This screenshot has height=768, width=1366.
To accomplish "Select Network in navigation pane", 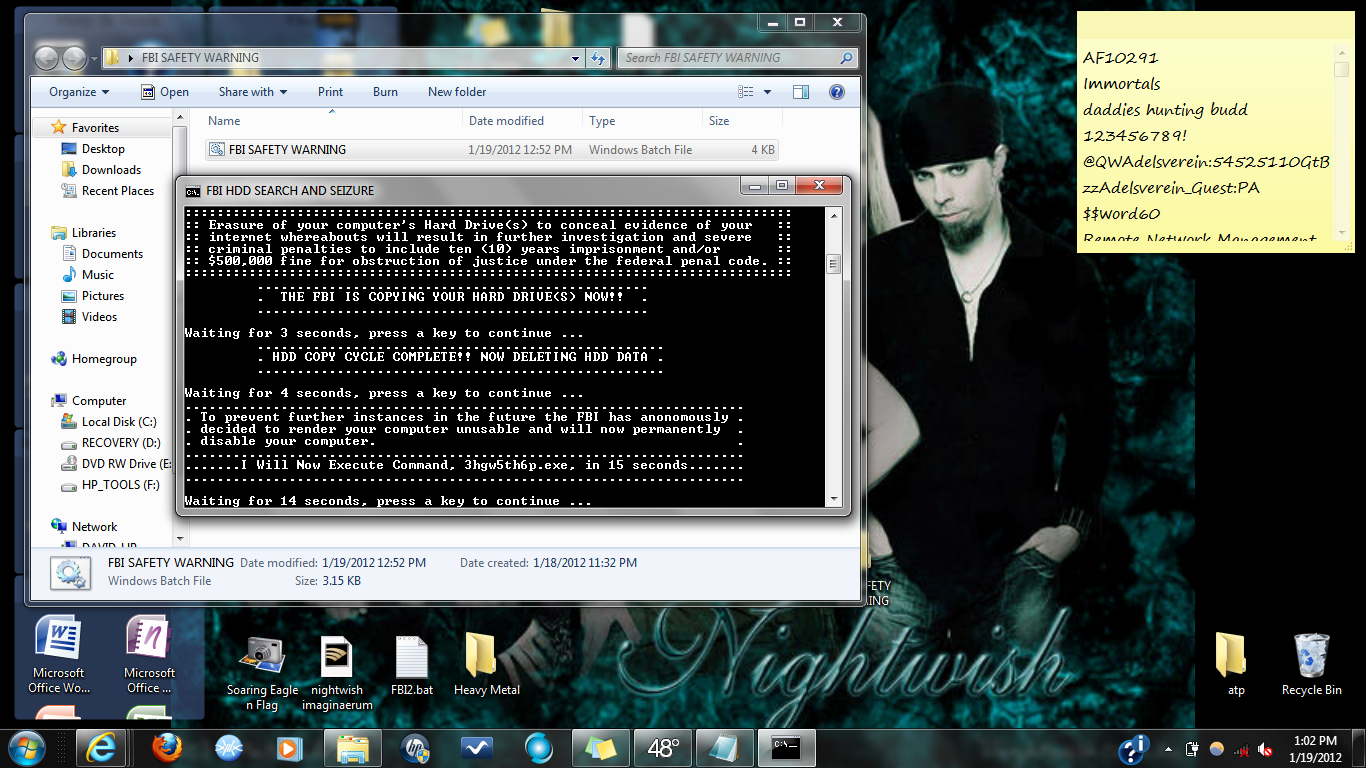I will [x=94, y=527].
